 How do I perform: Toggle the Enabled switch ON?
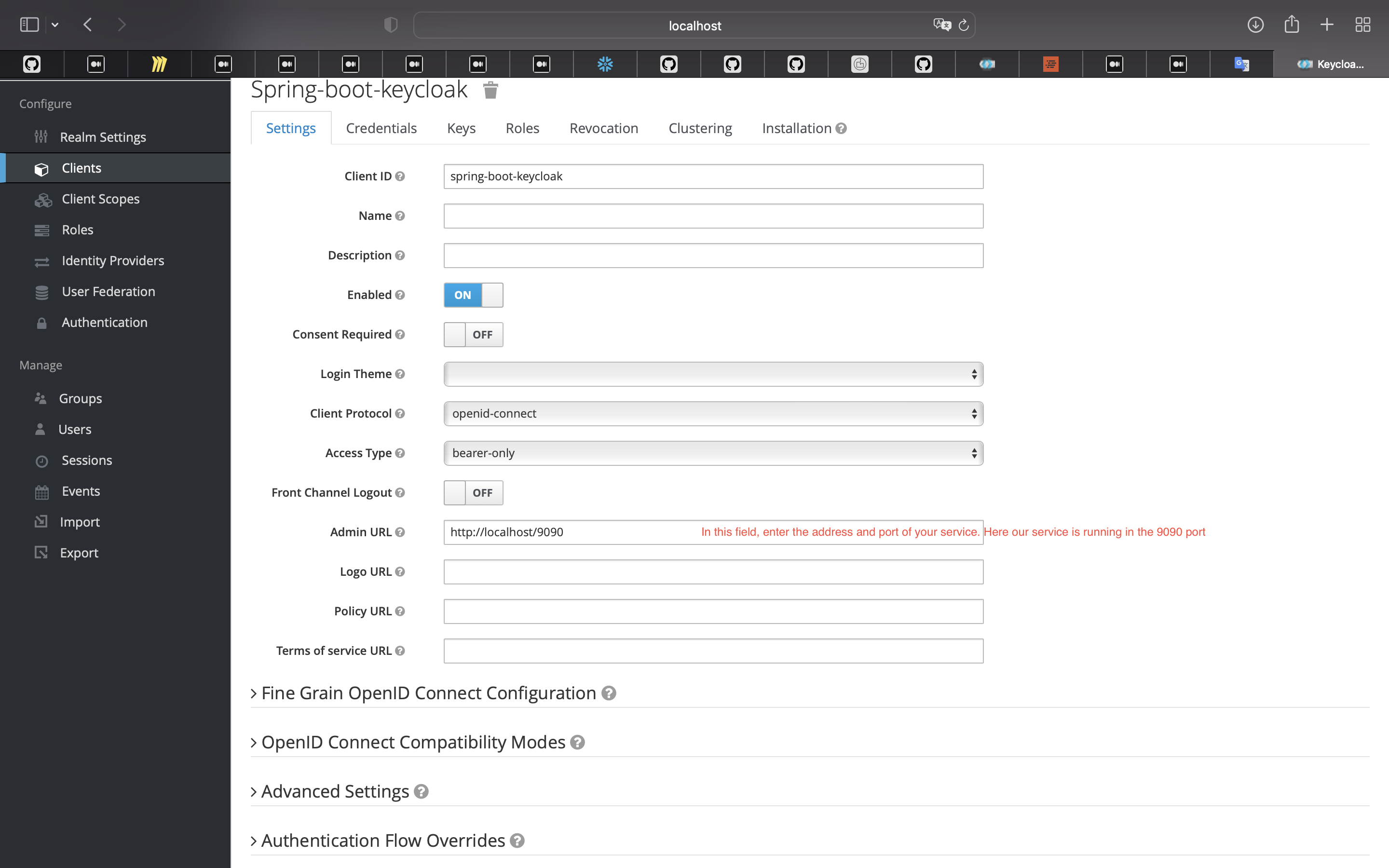473,294
